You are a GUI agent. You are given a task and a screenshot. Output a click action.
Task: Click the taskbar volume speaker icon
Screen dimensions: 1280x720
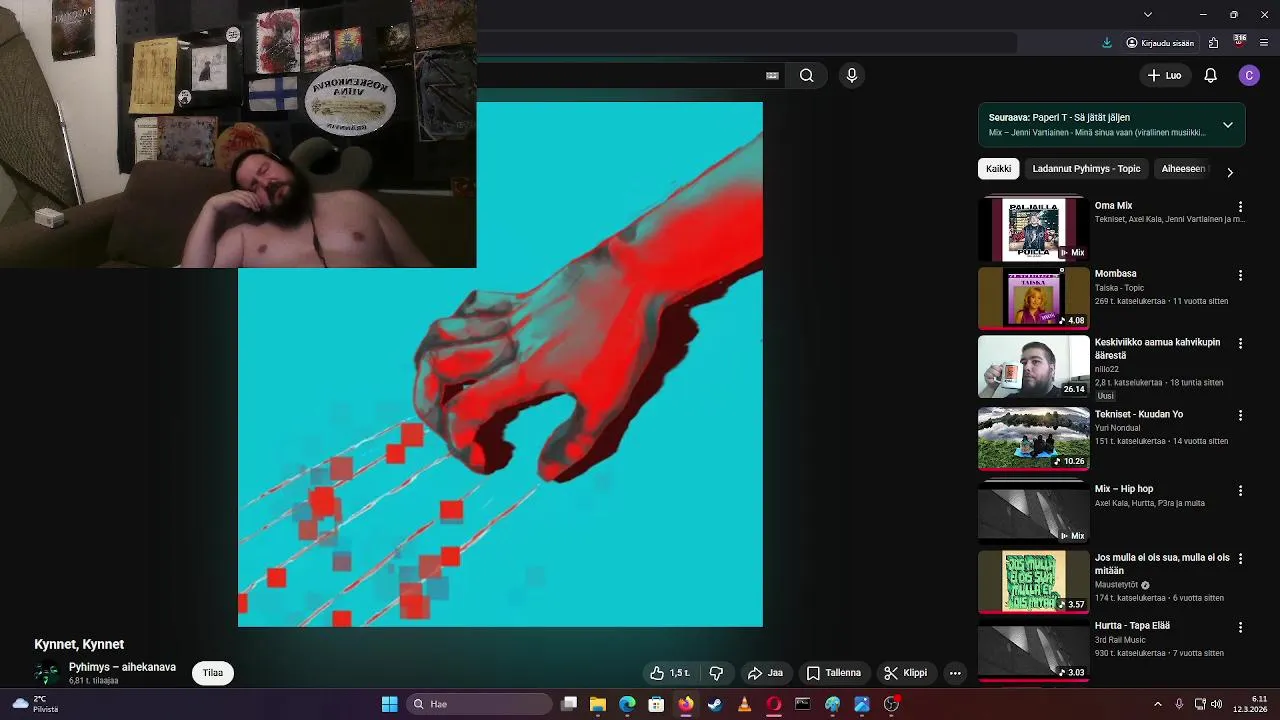click(x=1217, y=704)
